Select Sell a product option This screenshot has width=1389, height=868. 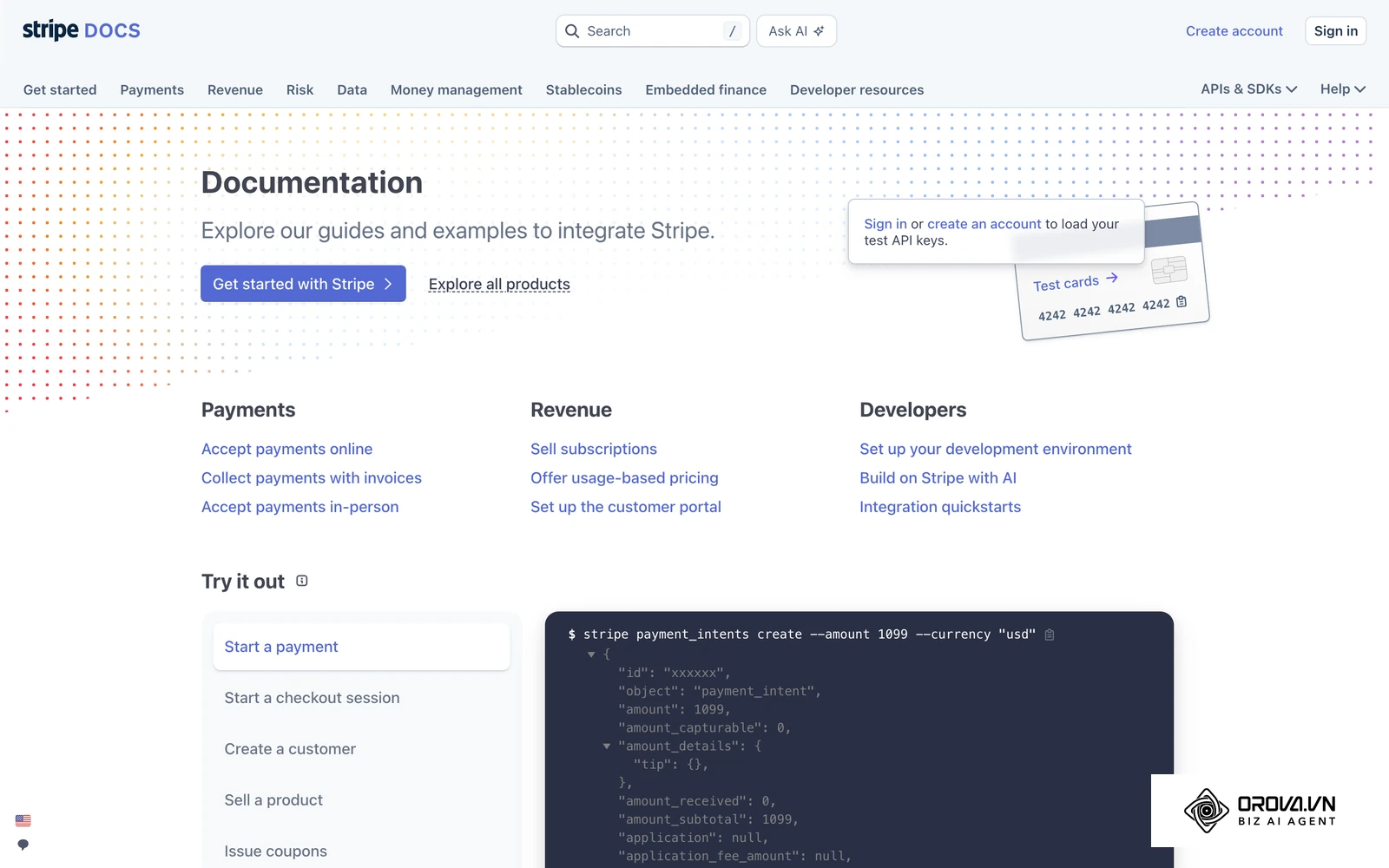pos(361,800)
